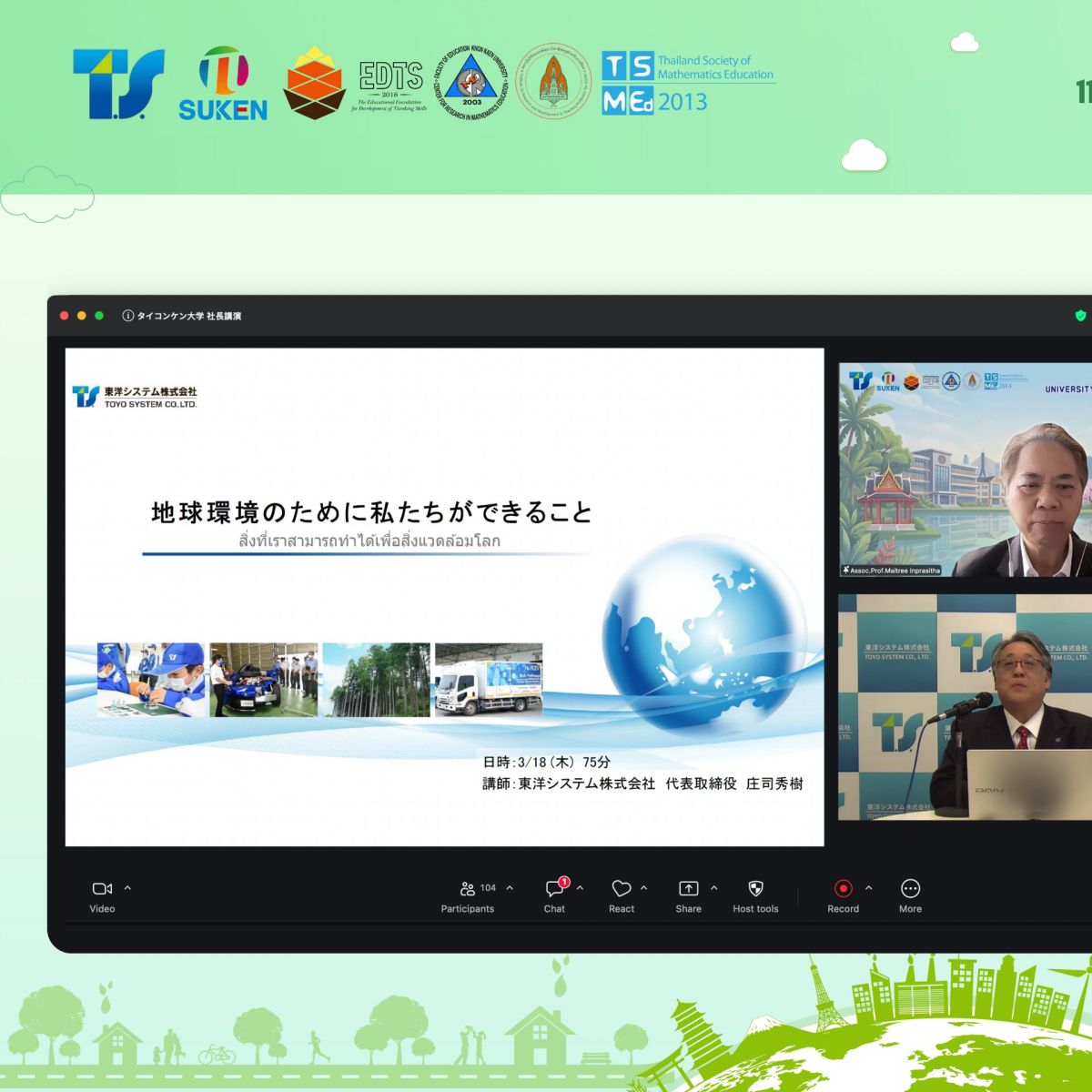
Task: Open Host tools shield icon
Action: click(755, 889)
